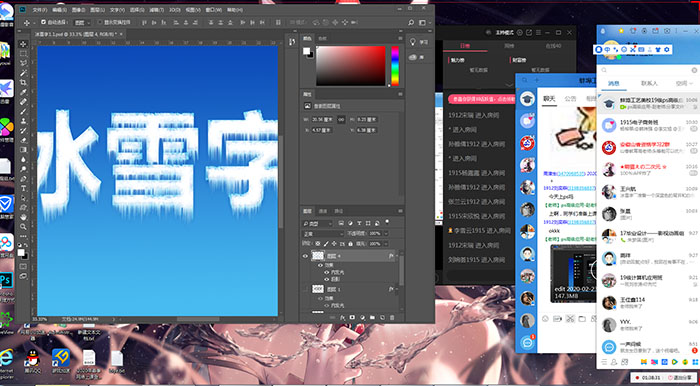Open the 1915 e-commerce class chat
This screenshot has height=386, width=700.
click(648, 125)
